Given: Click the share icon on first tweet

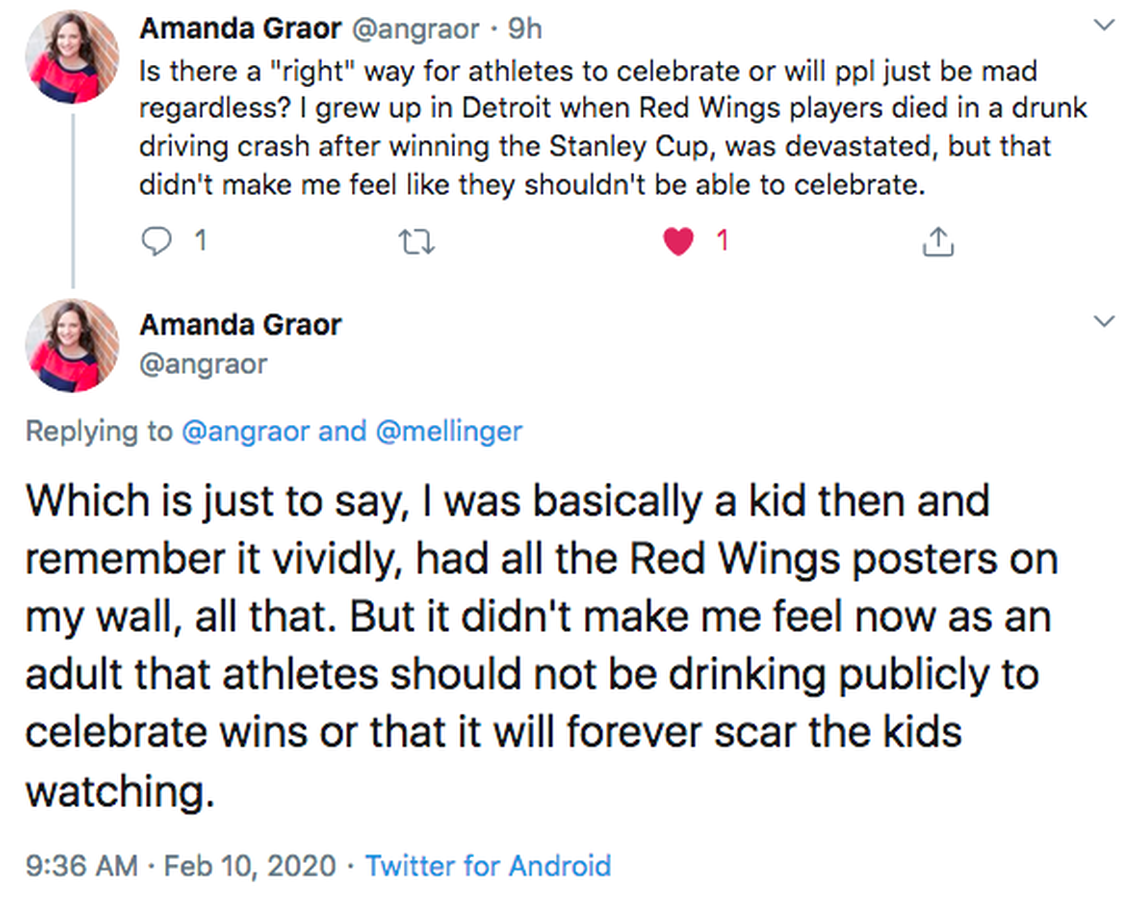Looking at the screenshot, I should [x=937, y=241].
